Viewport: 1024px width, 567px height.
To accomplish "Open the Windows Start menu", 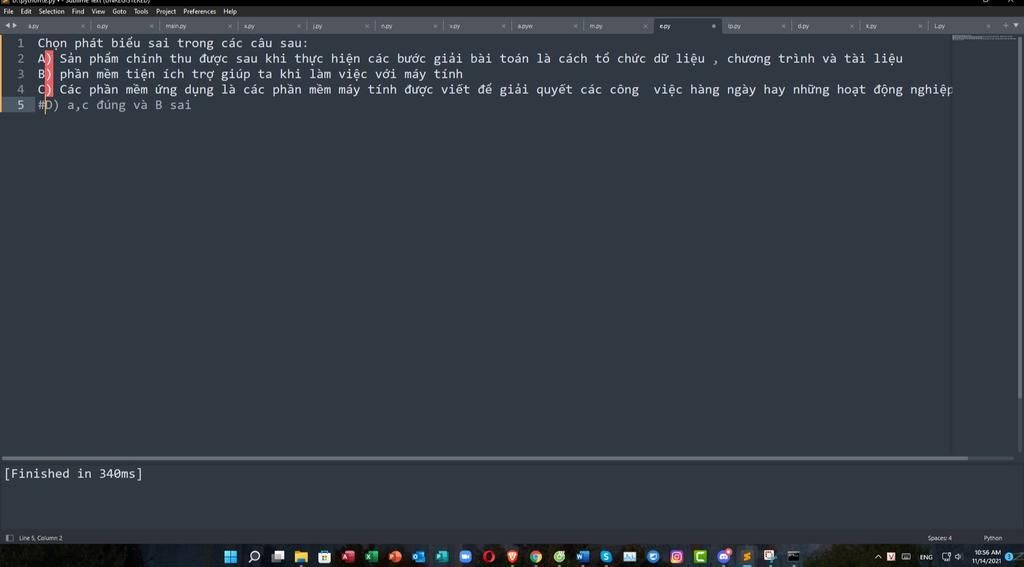I will click(x=231, y=557).
